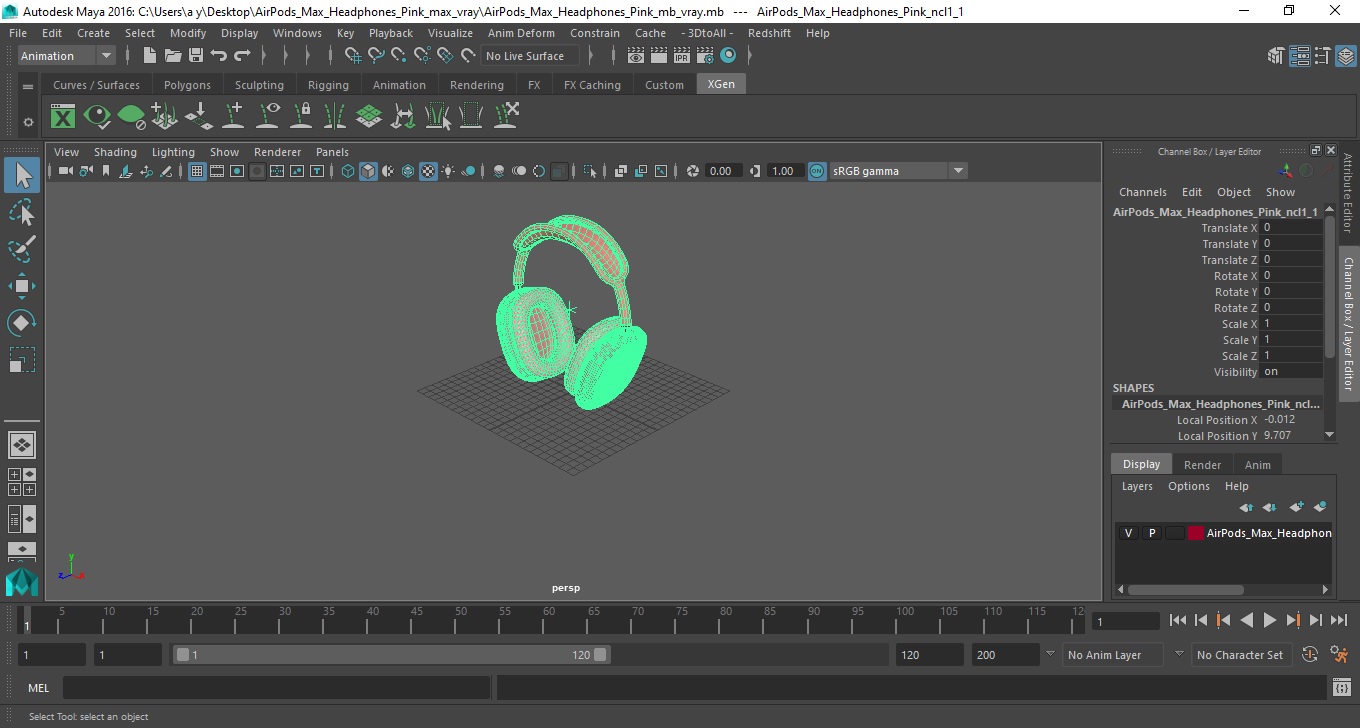The image size is (1360, 728).
Task: Select the Paint Selection tool
Action: point(22,249)
